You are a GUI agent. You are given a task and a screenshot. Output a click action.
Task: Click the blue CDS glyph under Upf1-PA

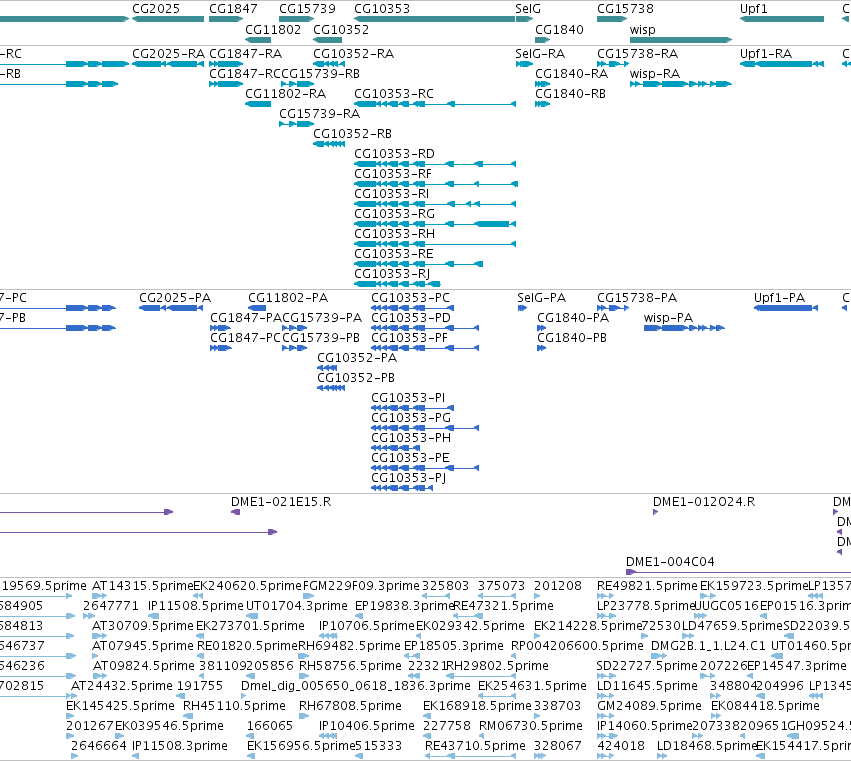[x=786, y=308]
